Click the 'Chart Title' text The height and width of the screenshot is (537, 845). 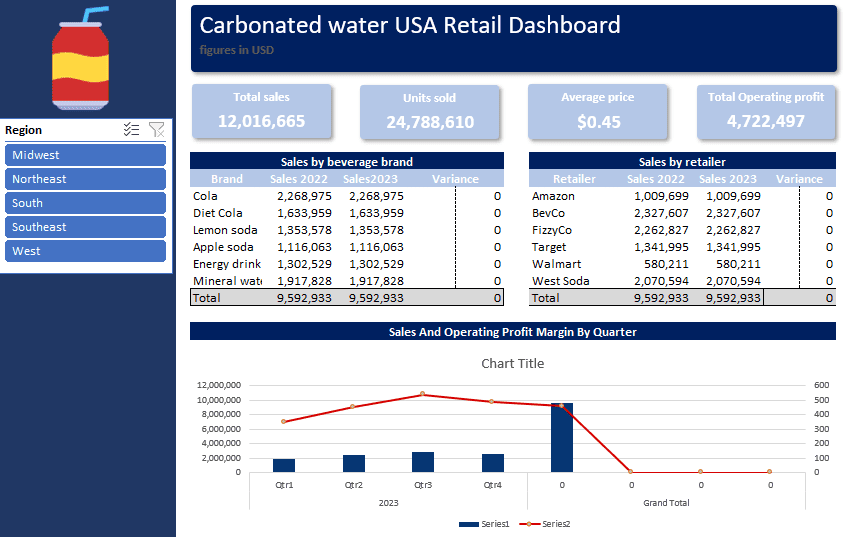[x=512, y=364]
